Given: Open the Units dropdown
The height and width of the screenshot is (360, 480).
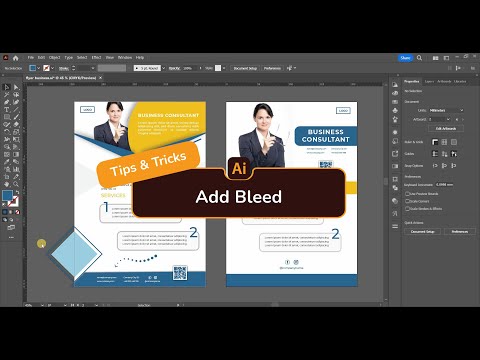Looking at the screenshot, I should 446,110.
